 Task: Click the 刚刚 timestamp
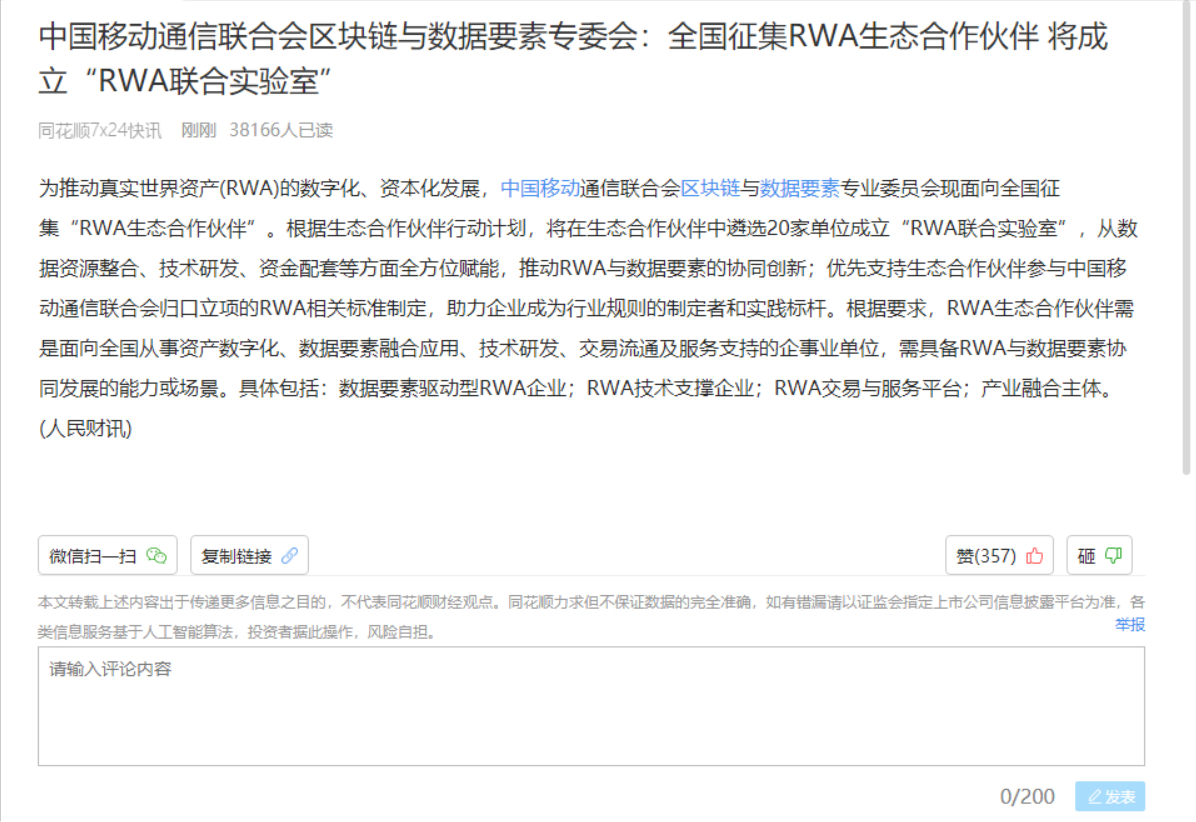pos(198,130)
